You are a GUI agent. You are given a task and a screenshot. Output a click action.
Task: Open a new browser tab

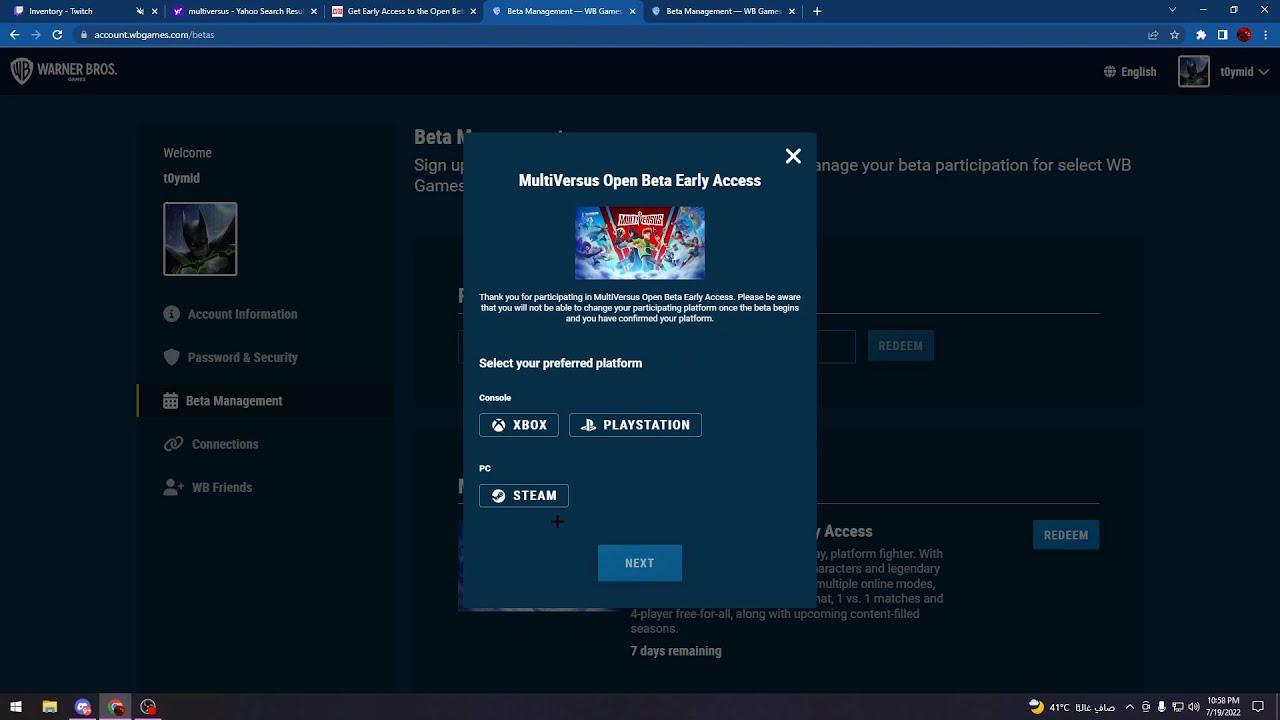click(x=817, y=11)
